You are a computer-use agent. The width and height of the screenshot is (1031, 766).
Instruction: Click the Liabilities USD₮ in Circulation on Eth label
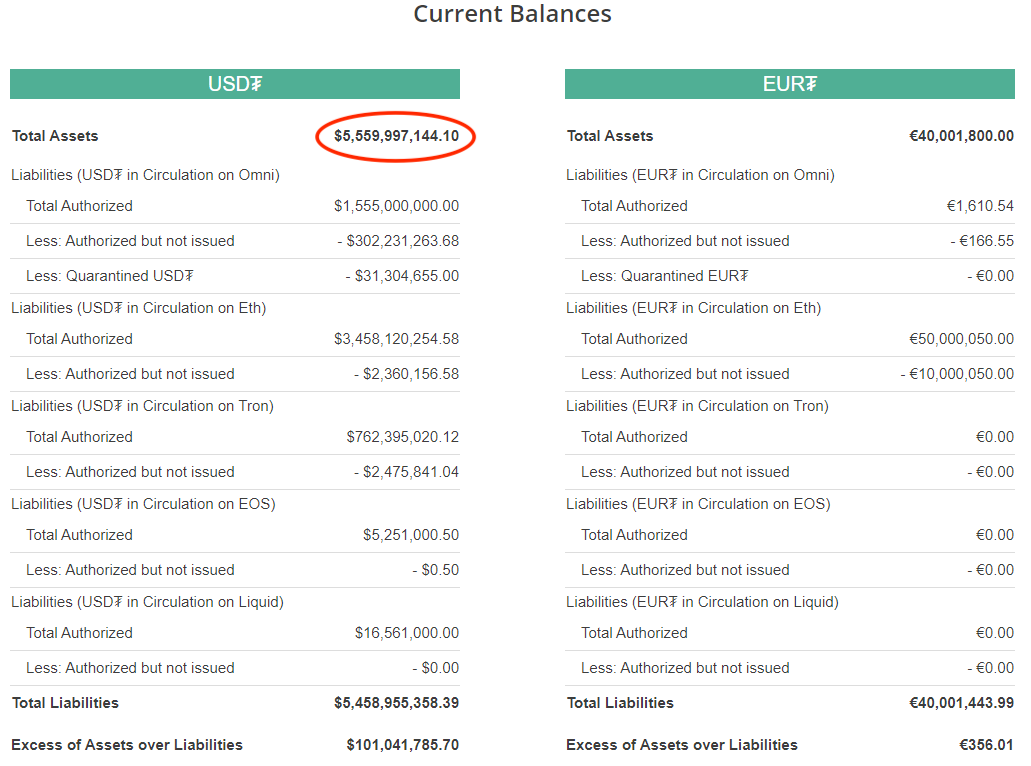point(139,308)
